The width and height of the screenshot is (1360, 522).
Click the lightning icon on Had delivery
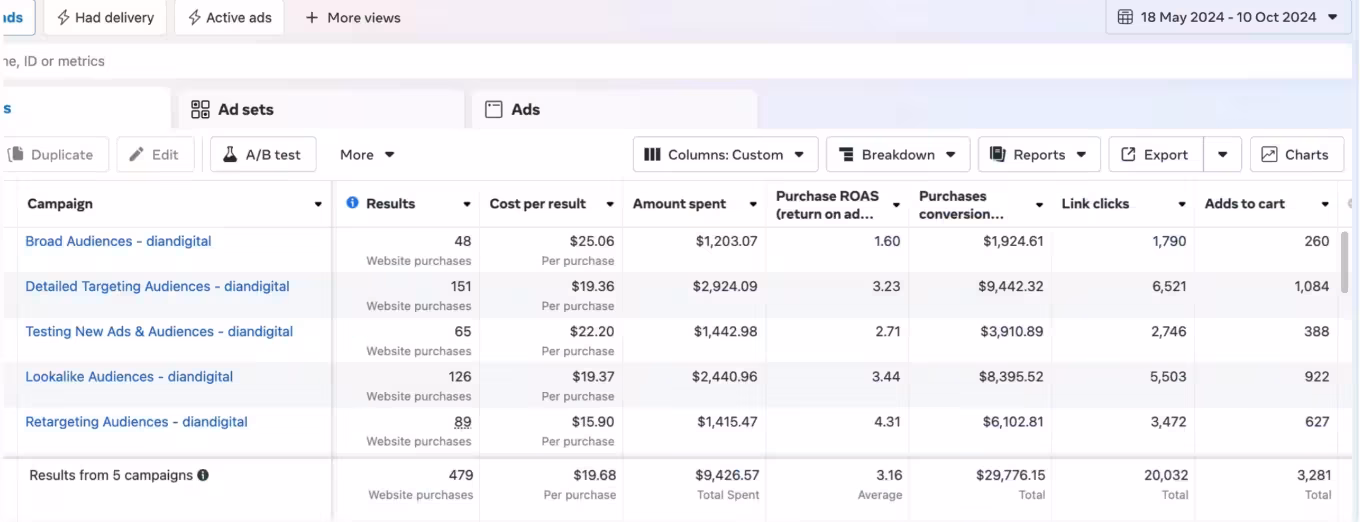(64, 17)
